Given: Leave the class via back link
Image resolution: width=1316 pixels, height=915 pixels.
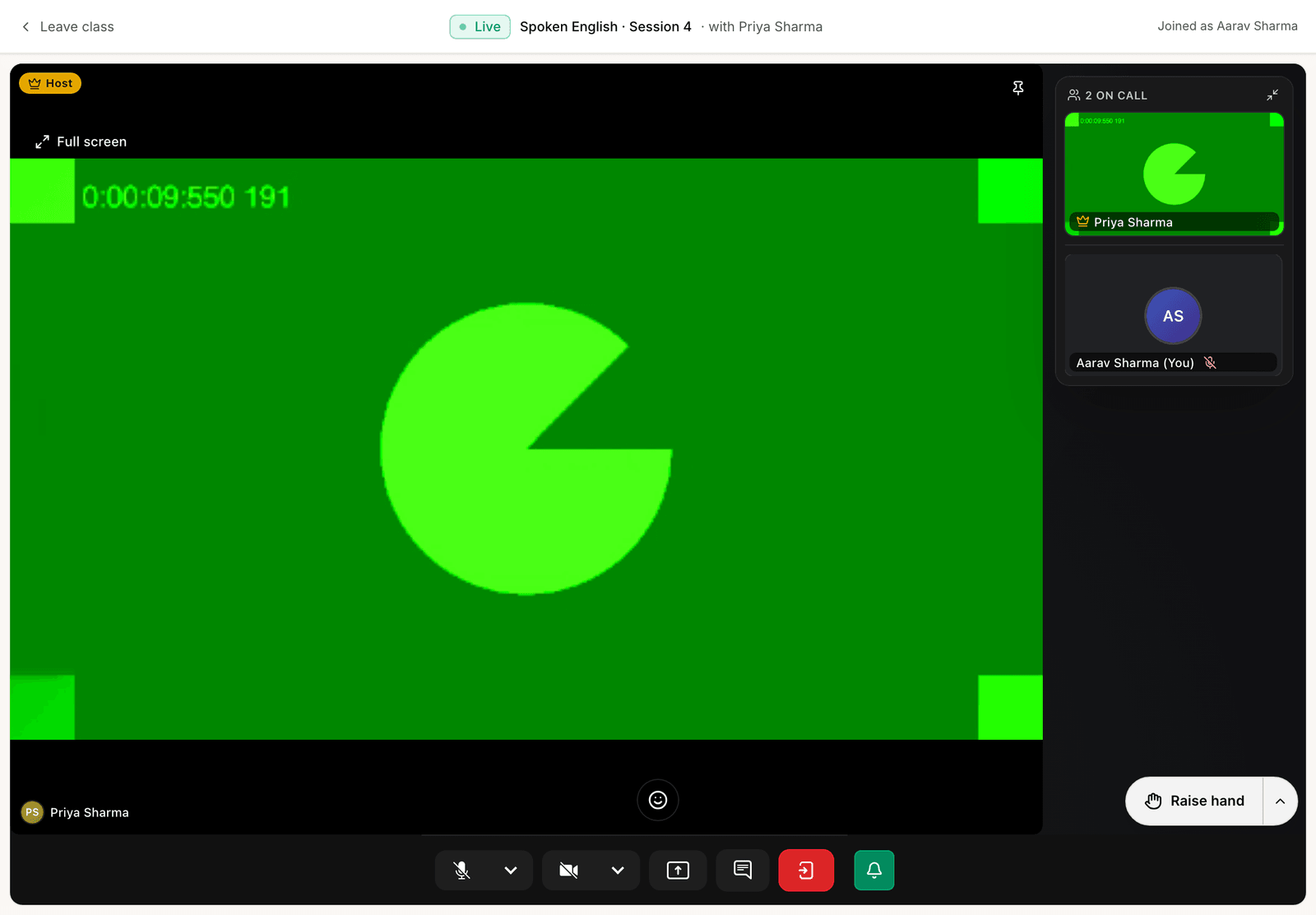Looking at the screenshot, I should coord(67,26).
